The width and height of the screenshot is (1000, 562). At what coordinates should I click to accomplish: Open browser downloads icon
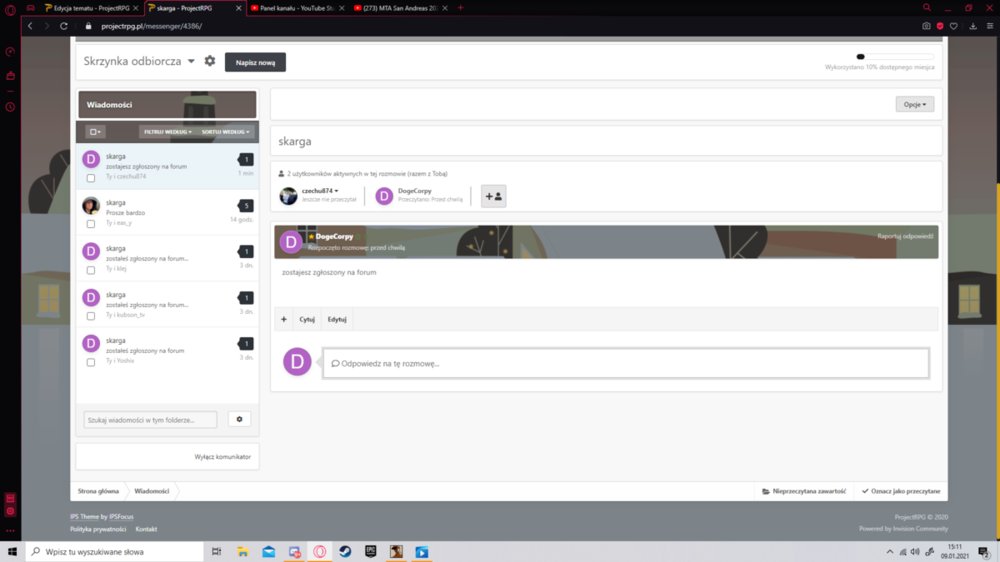point(973,26)
